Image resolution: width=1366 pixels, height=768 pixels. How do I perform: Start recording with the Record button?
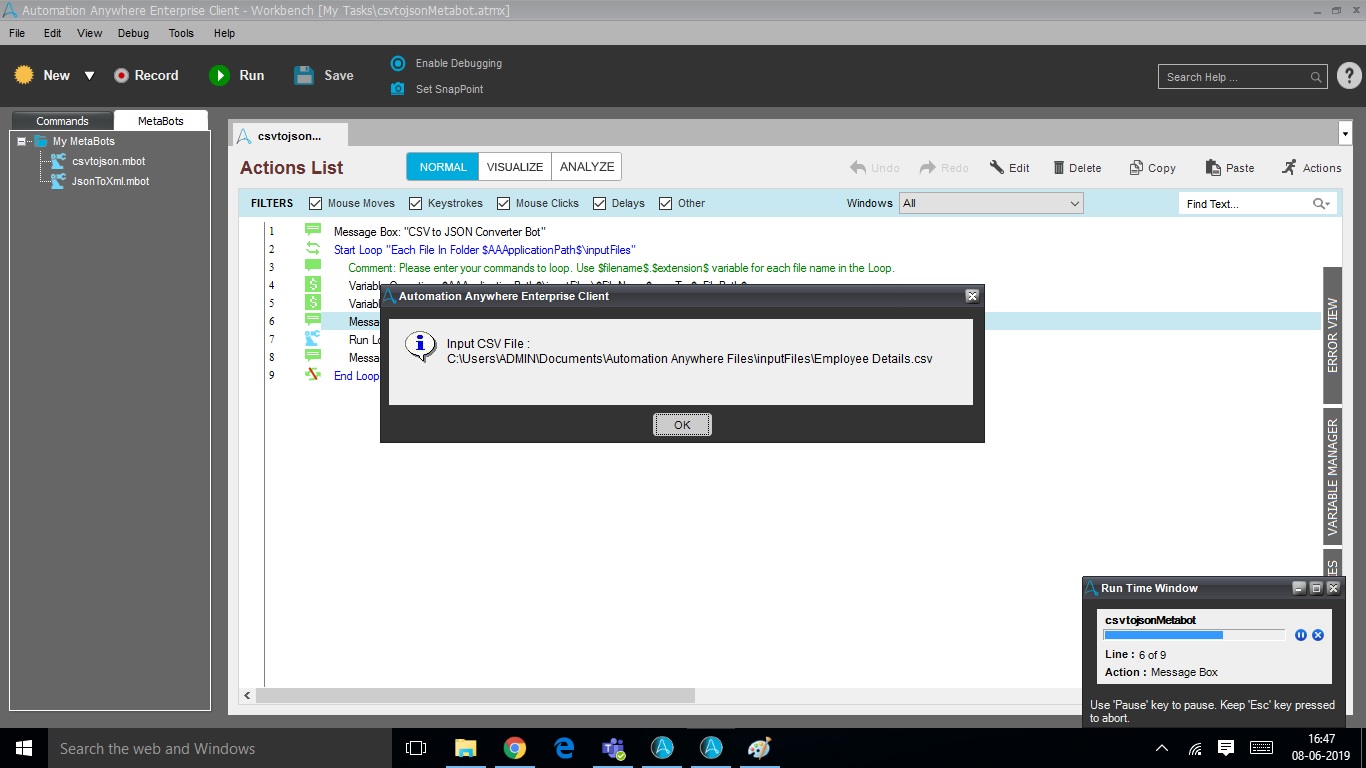click(146, 75)
